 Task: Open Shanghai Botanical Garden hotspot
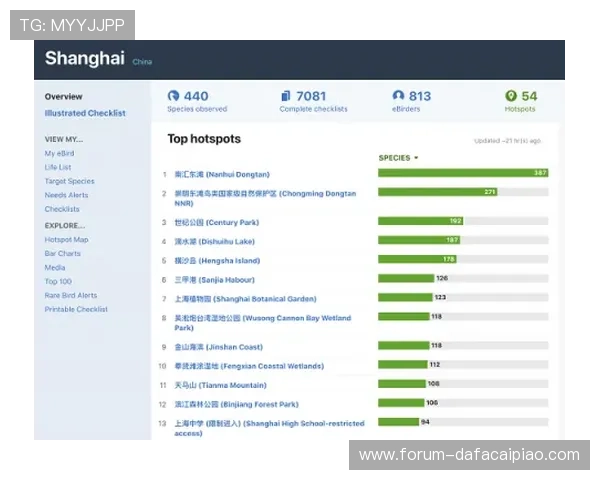pyautogui.click(x=246, y=299)
